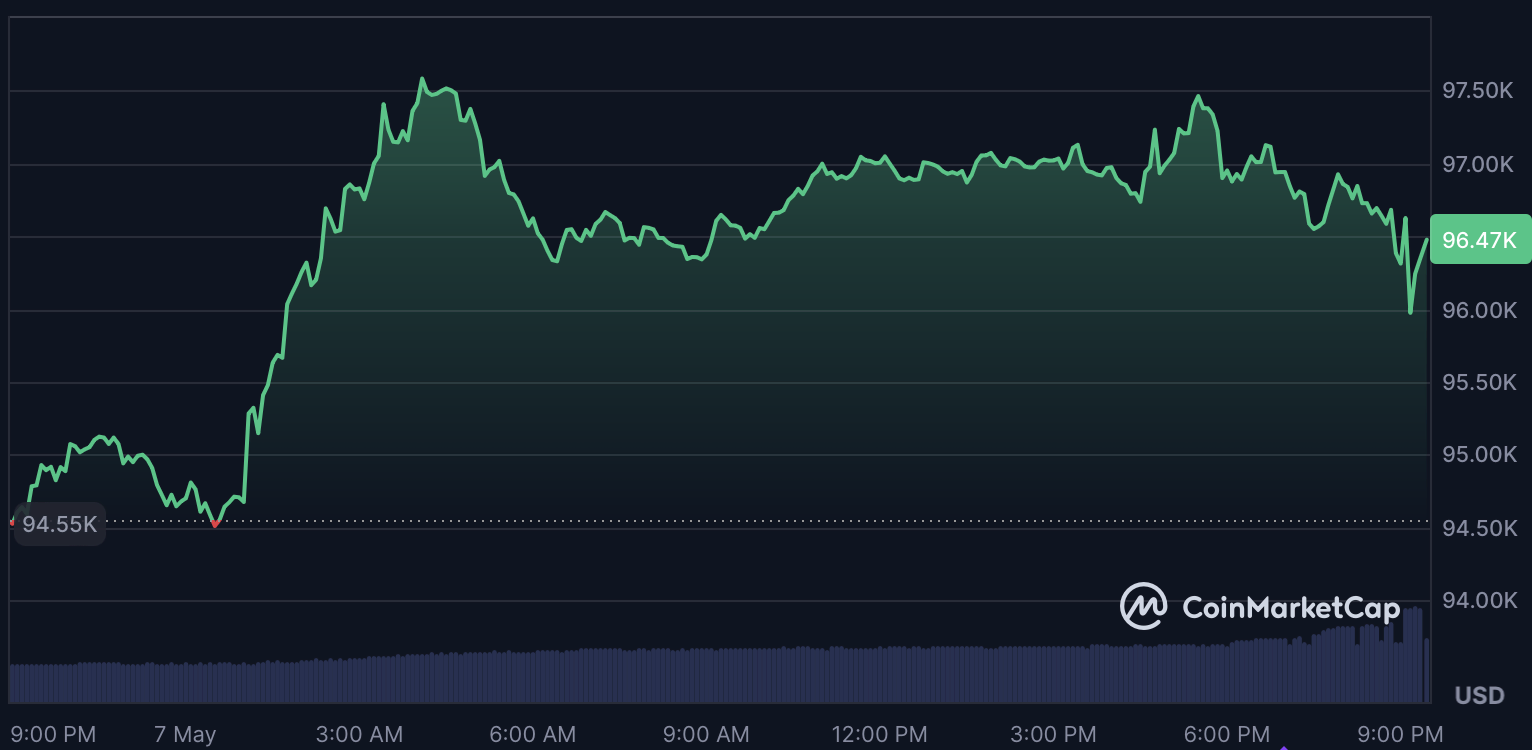Viewport: 1532px width, 750px height.
Task: Click the 95.00K price axis label
Action: [x=1478, y=455]
